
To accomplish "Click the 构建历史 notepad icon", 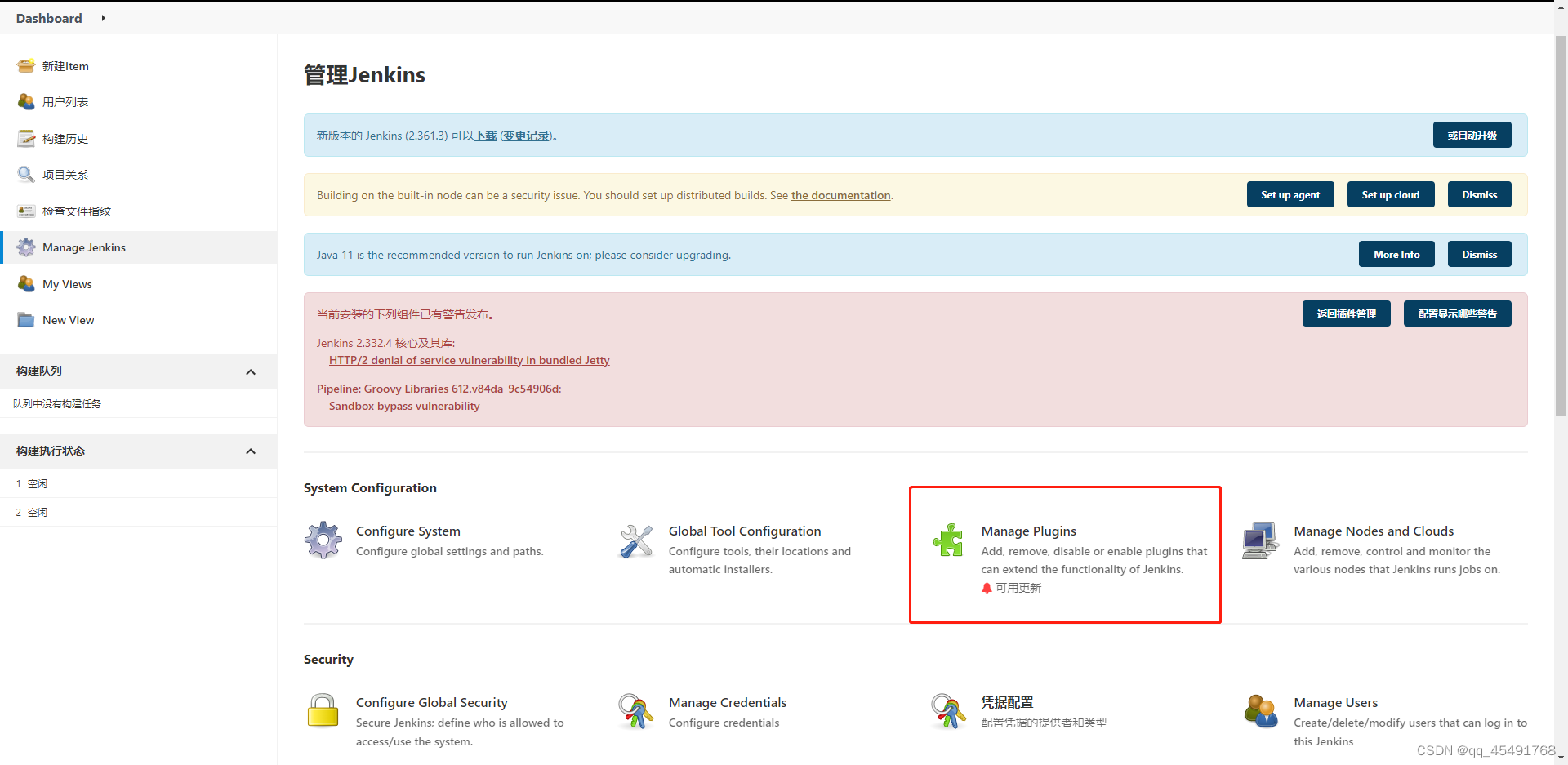I will tap(26, 139).
